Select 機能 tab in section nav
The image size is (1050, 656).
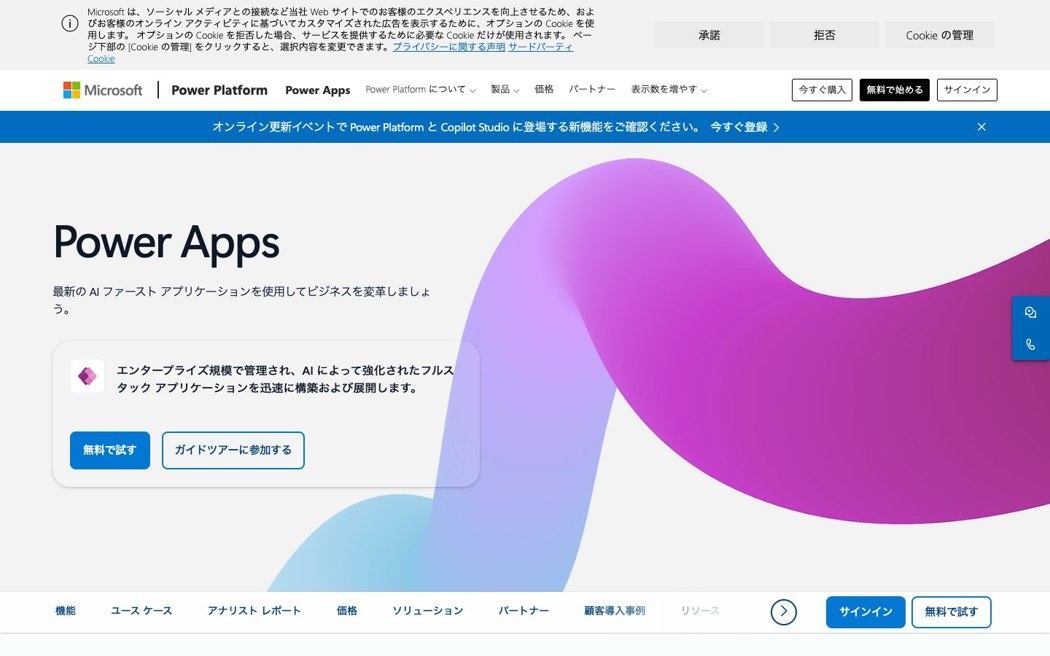pos(66,611)
